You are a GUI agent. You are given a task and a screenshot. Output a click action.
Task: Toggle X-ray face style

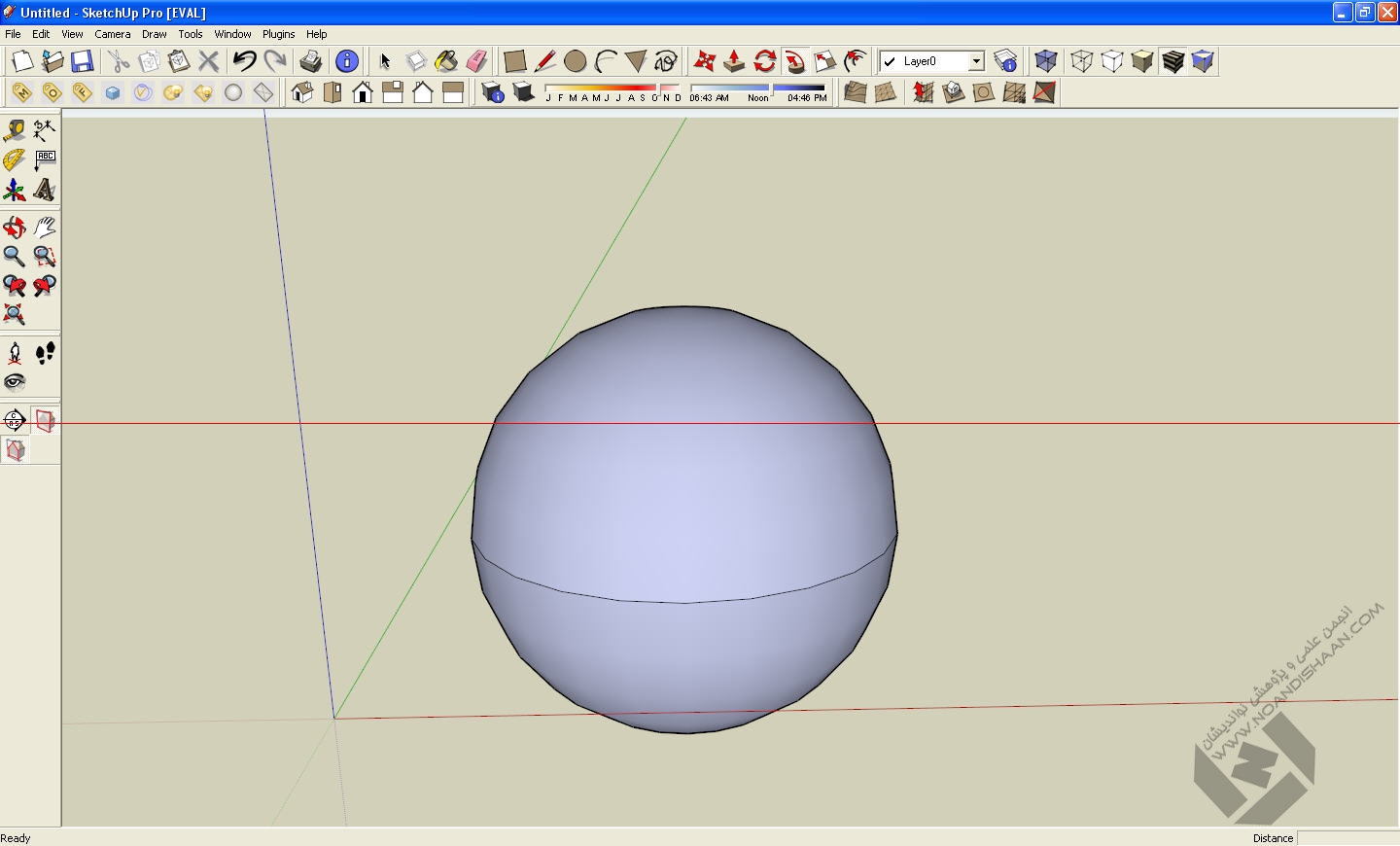pyautogui.click(x=1046, y=61)
